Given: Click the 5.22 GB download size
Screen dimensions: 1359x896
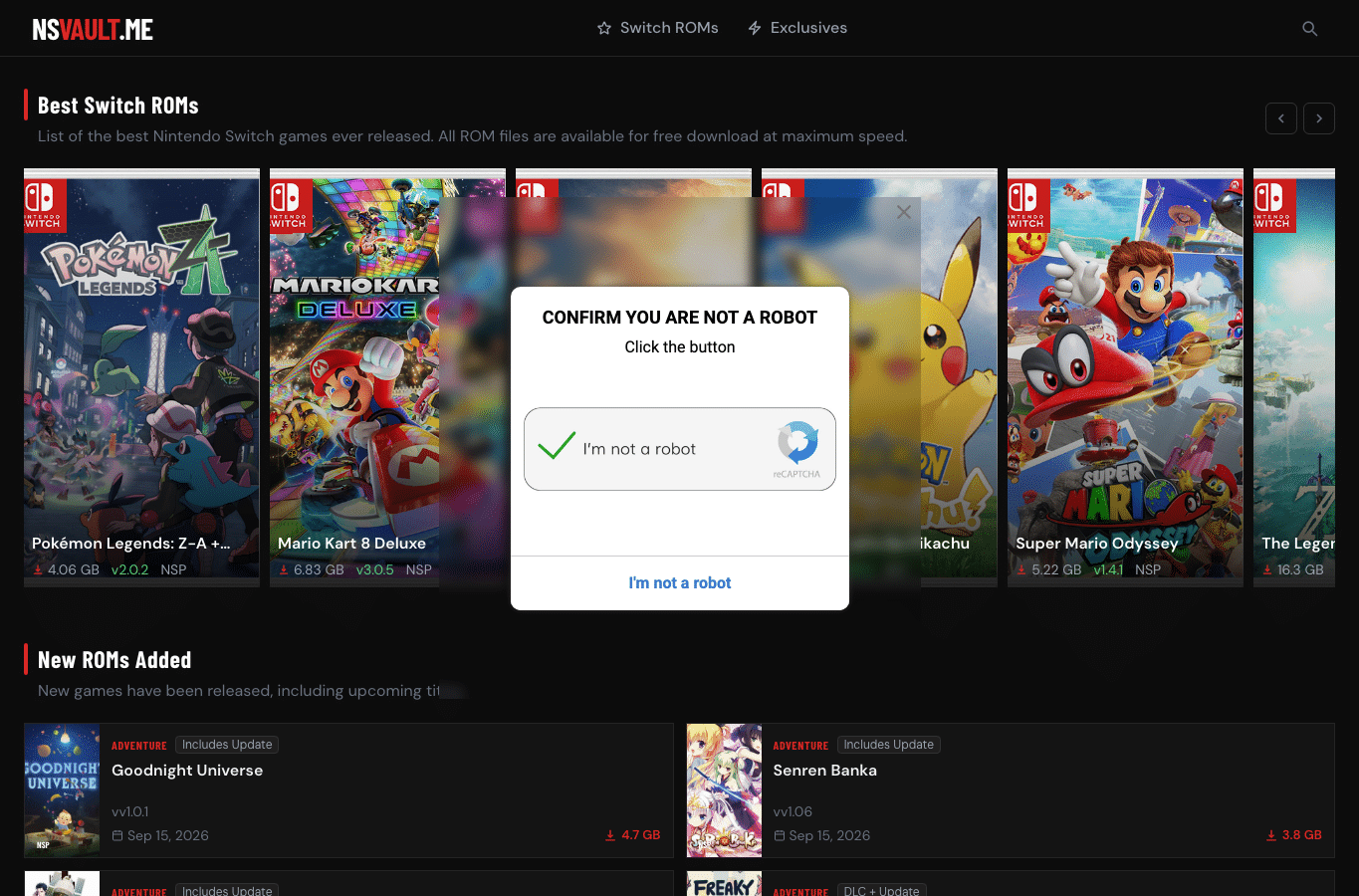Looking at the screenshot, I should (1056, 570).
